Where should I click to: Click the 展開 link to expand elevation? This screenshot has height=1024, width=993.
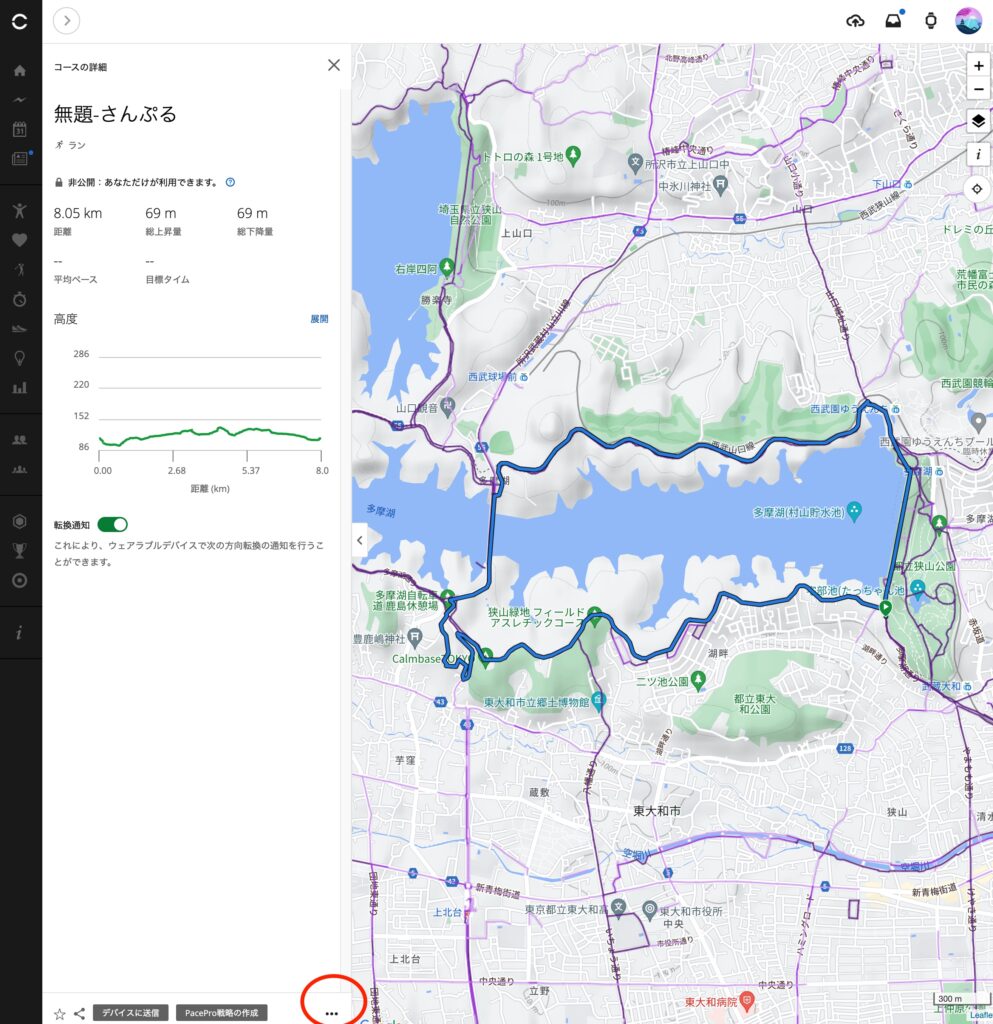(x=319, y=319)
